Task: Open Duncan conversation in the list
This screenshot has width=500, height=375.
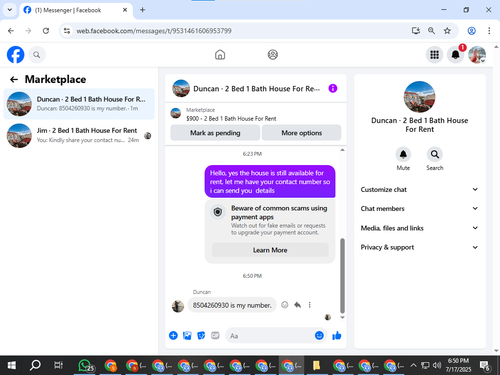Action: point(79,104)
